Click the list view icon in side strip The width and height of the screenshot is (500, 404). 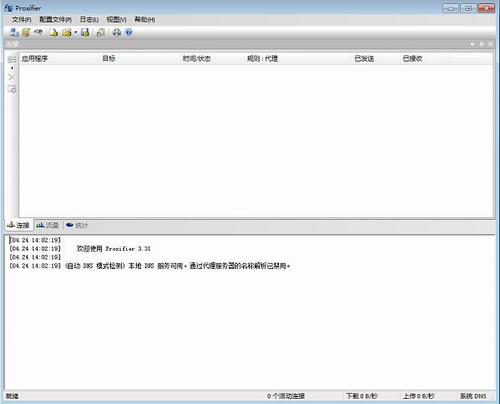tap(12, 59)
